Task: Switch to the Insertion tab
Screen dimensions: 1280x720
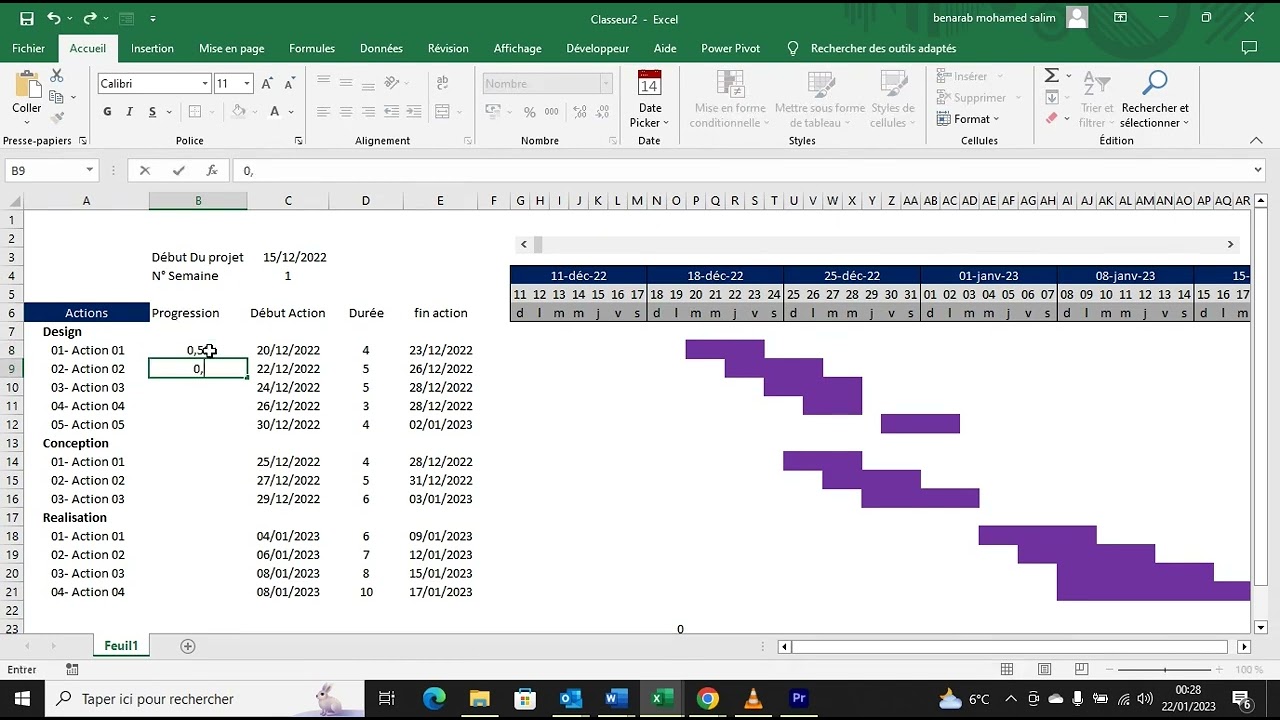Action: click(x=152, y=48)
